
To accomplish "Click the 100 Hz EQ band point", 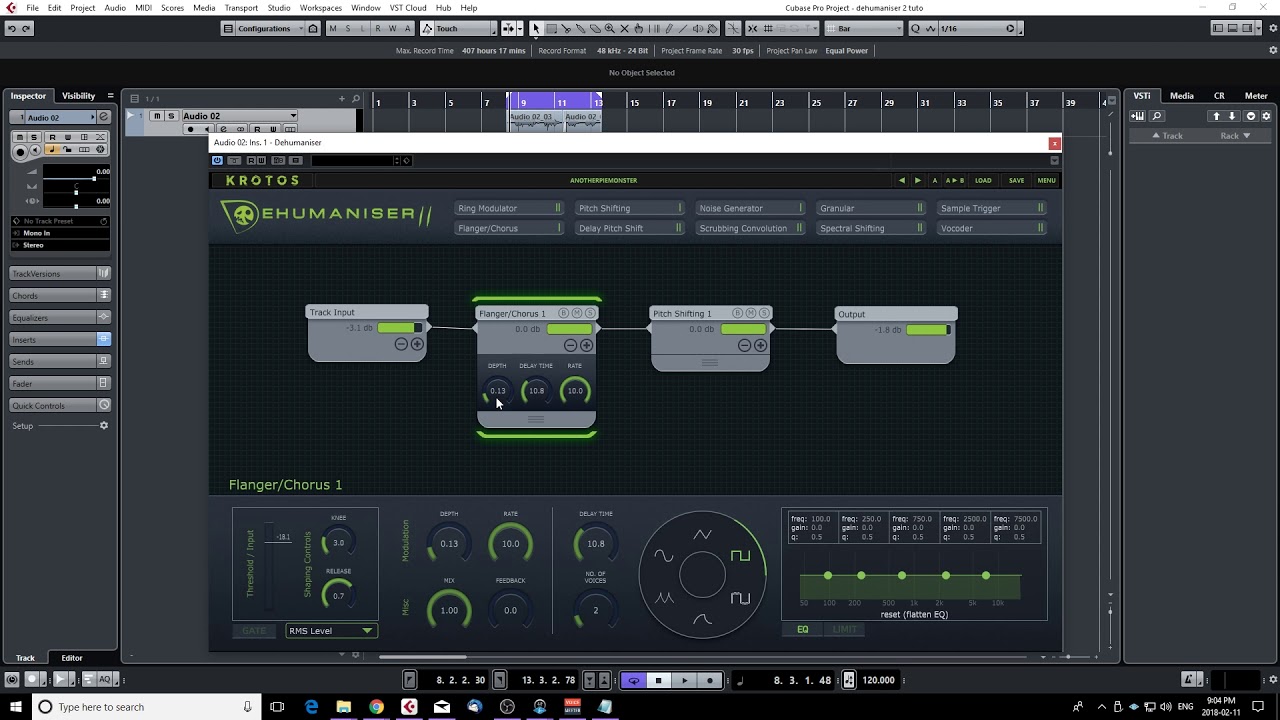I will [x=828, y=576].
